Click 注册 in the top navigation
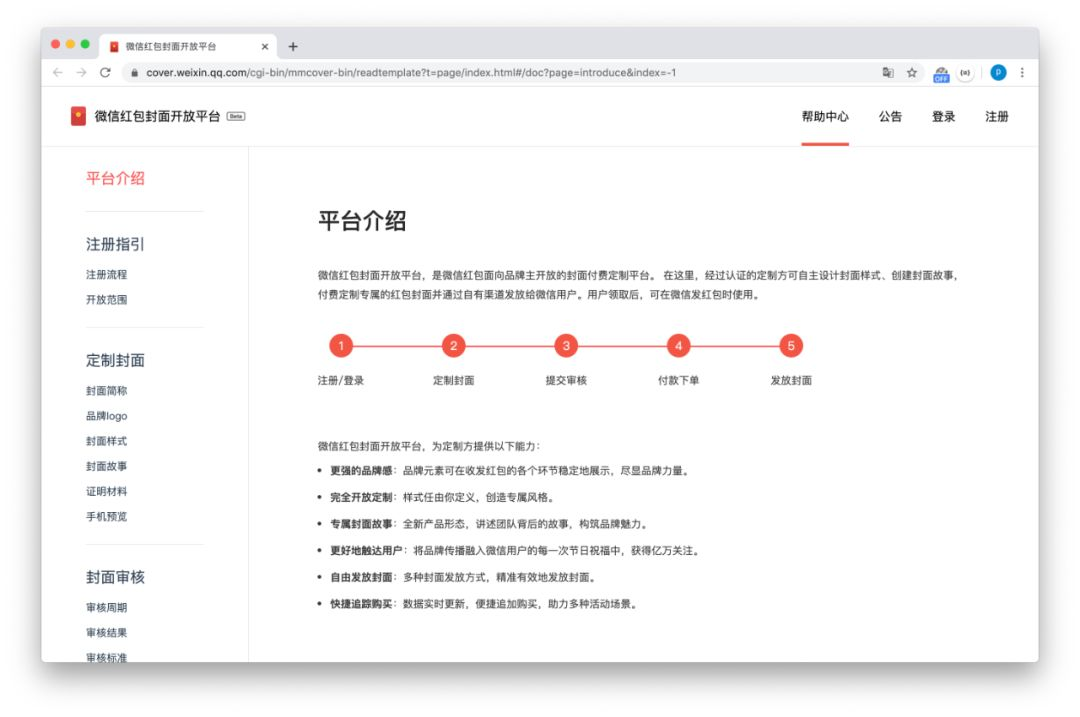The width and height of the screenshot is (1080, 717). tap(997, 116)
